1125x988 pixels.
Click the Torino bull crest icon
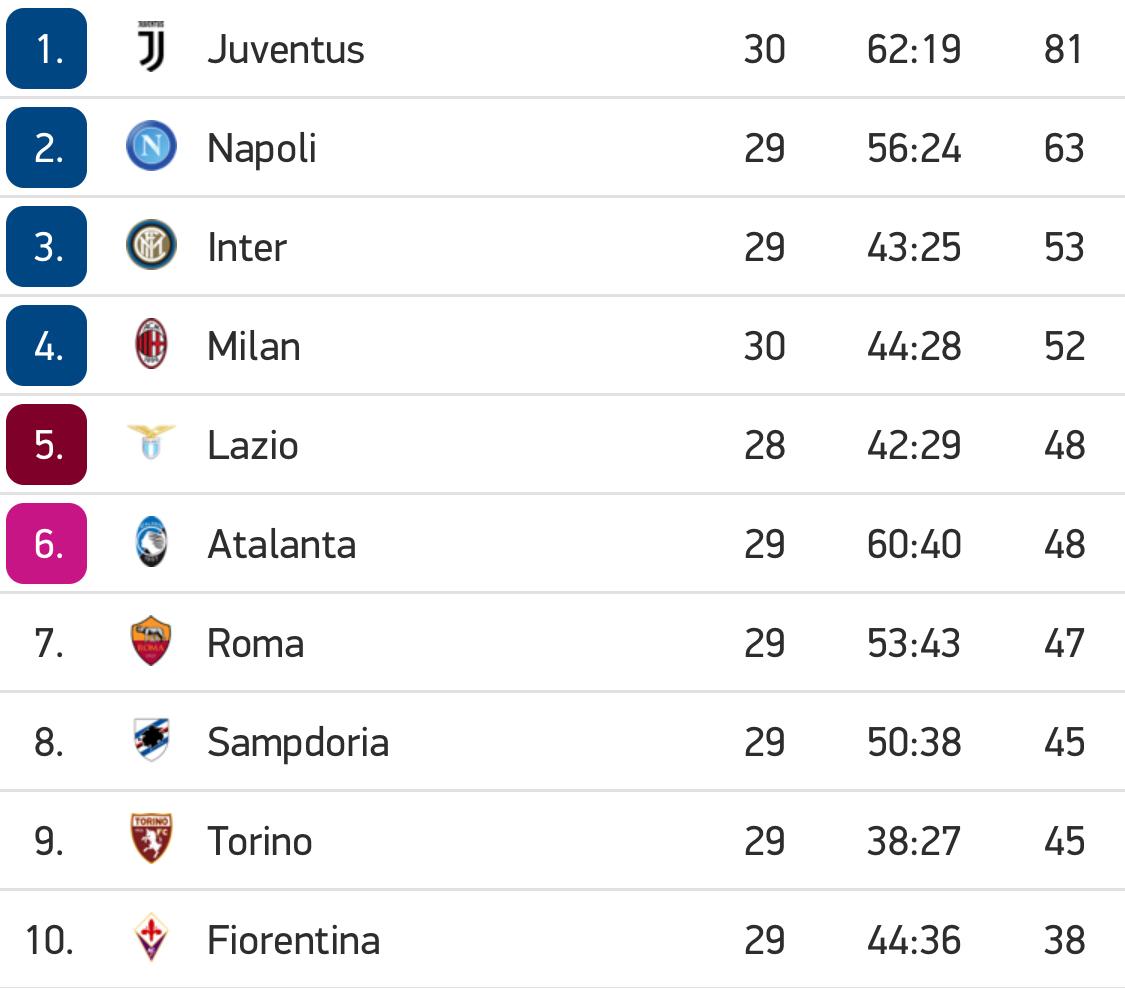[x=152, y=840]
